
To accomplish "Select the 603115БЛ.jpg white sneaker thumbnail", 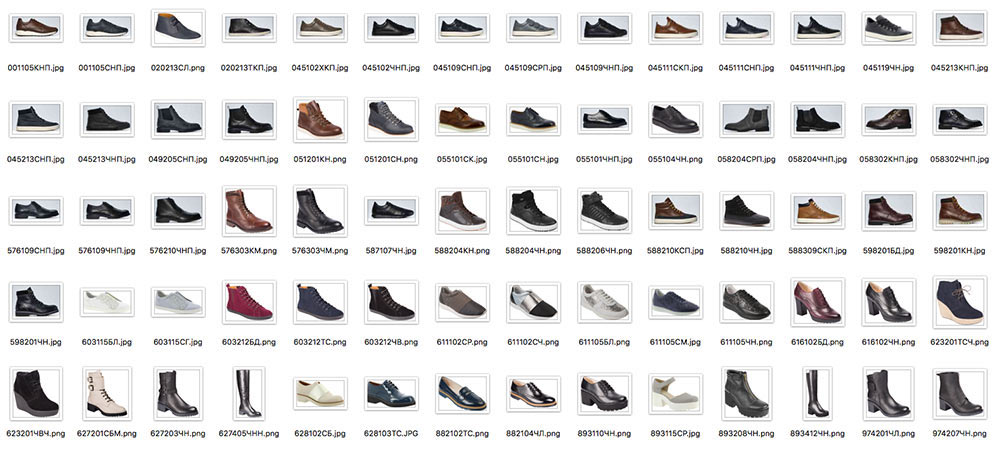I will coord(107,301).
